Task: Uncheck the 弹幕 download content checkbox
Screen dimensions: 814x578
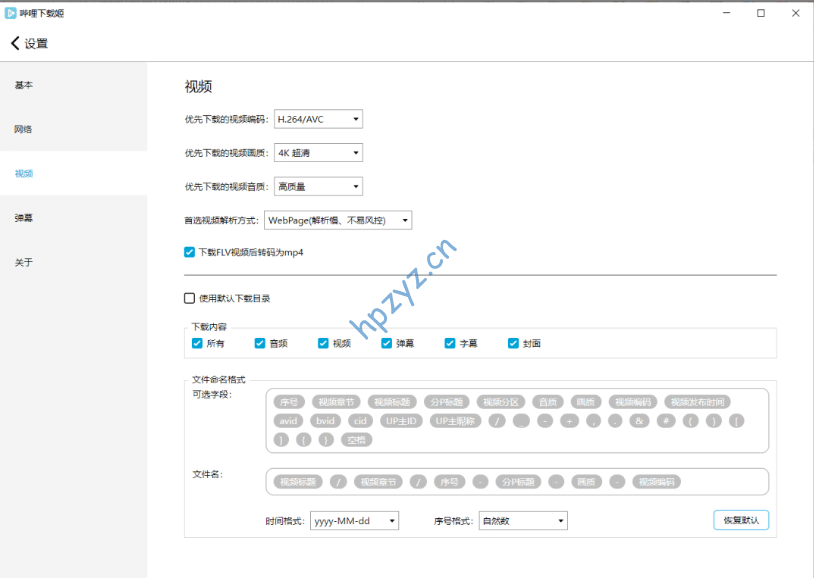Action: 387,343
